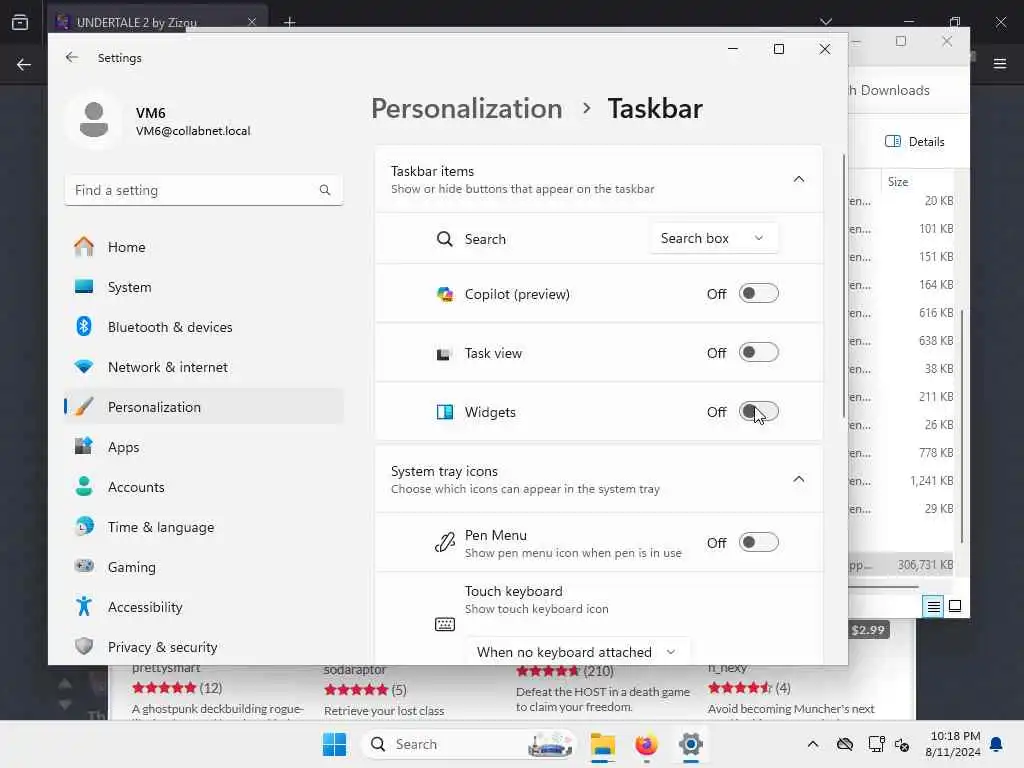Click the Copilot colorful icon
1024x768 pixels.
tap(445, 294)
